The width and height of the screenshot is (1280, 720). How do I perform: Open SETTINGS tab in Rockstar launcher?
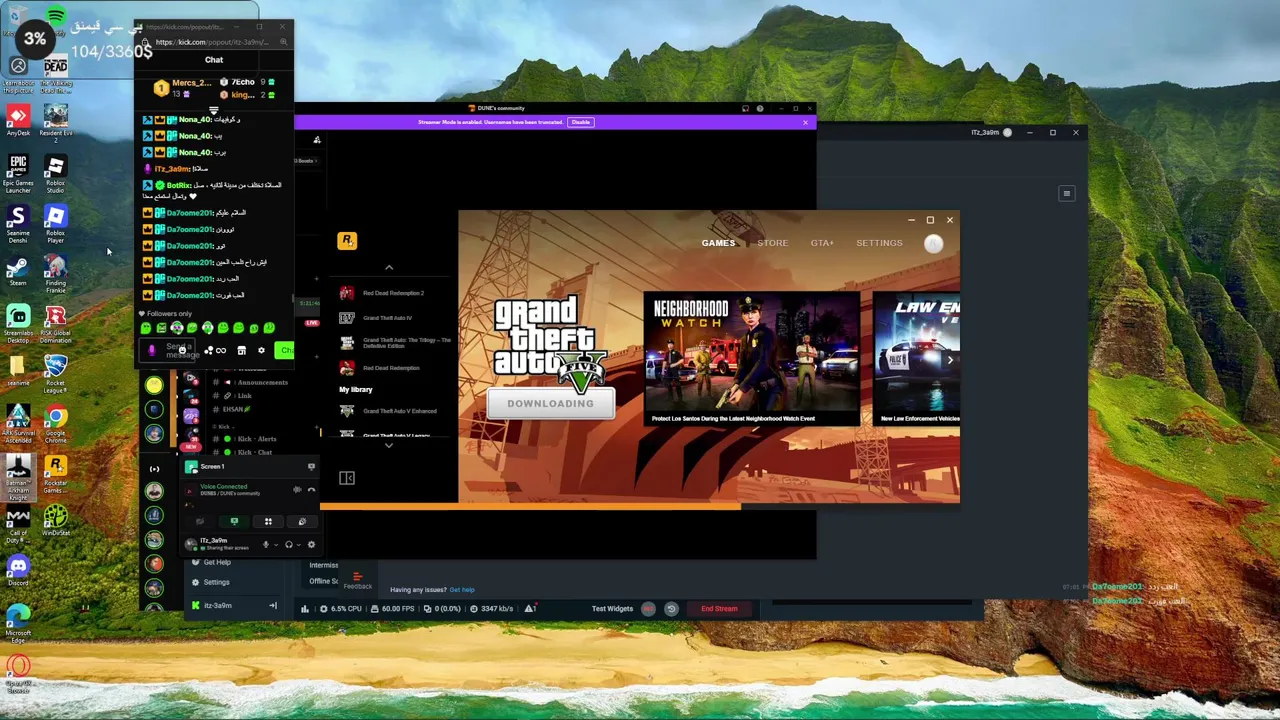[x=879, y=243]
